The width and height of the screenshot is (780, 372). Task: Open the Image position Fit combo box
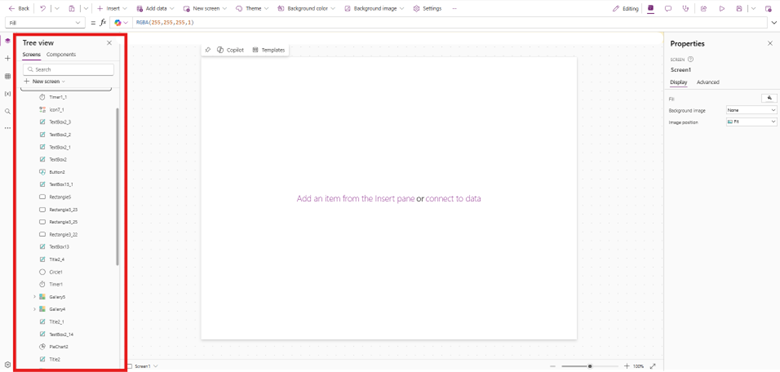pyautogui.click(x=752, y=122)
